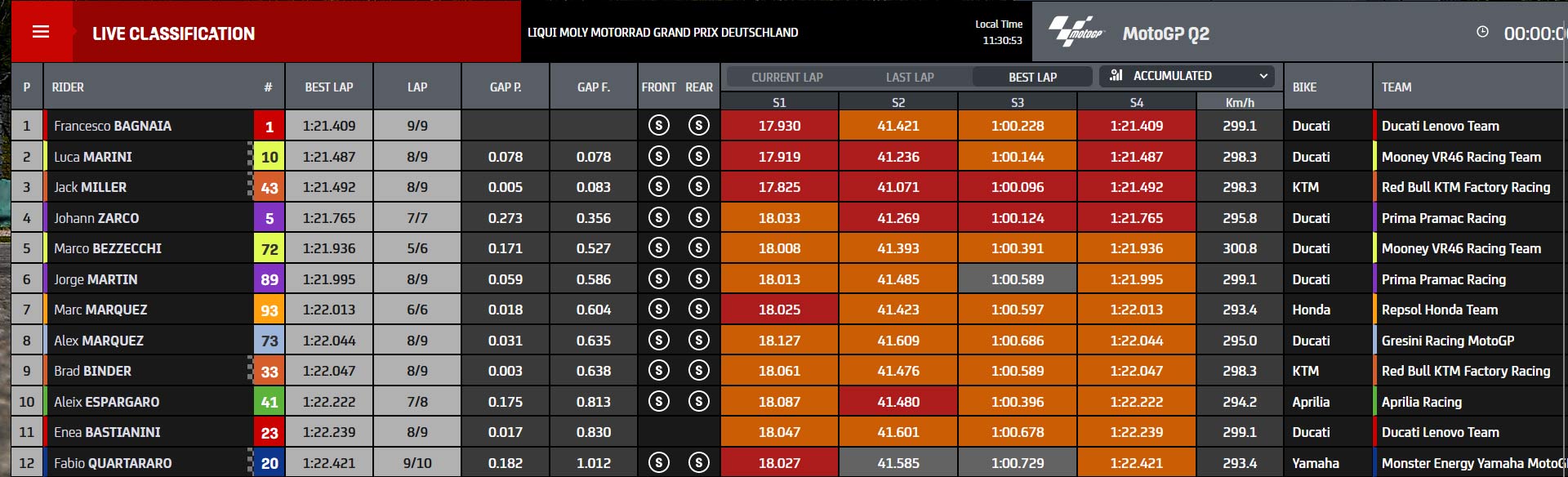Expand Jack Miller's row dotted handle

pos(250,187)
